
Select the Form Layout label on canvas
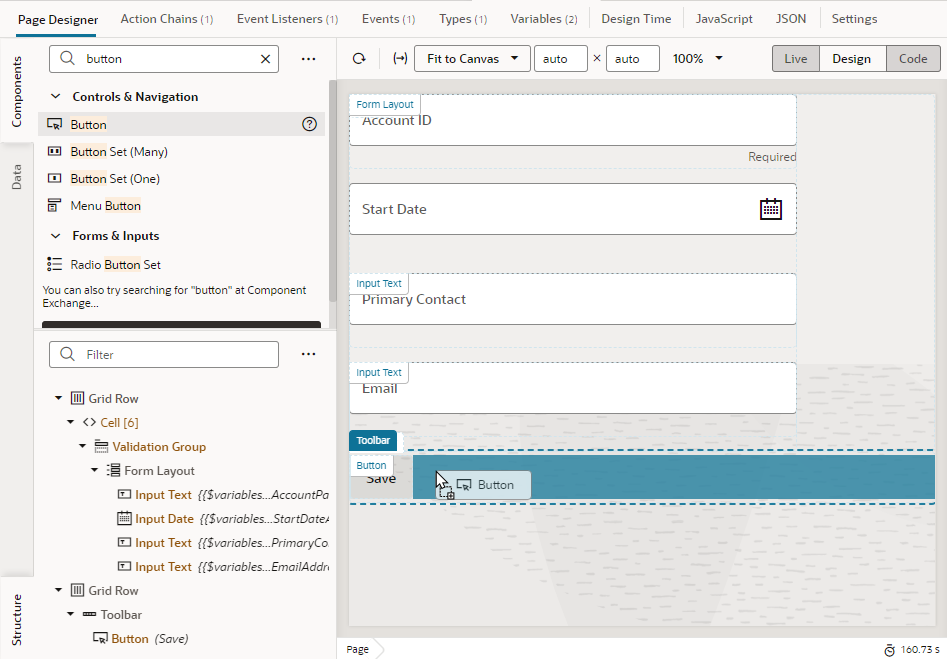385,104
